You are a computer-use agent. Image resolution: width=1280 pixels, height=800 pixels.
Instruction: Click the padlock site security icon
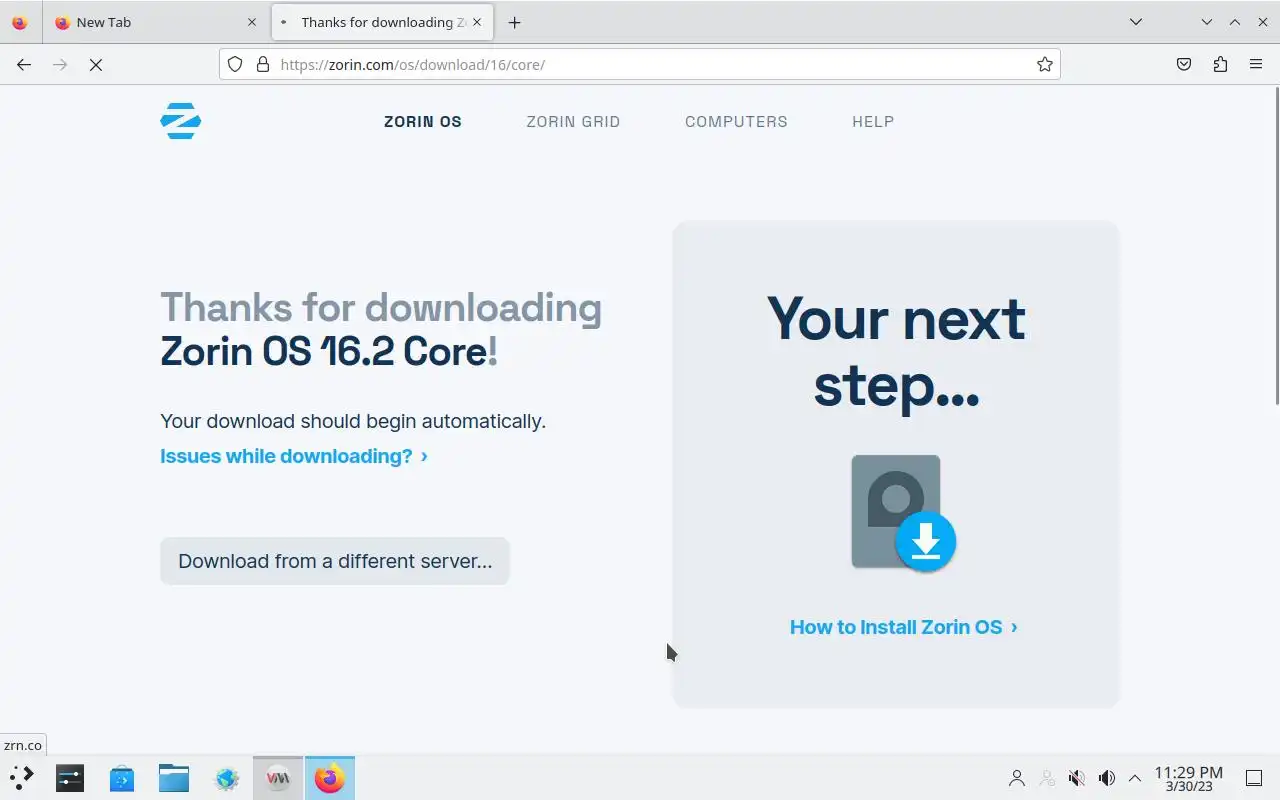[263, 64]
